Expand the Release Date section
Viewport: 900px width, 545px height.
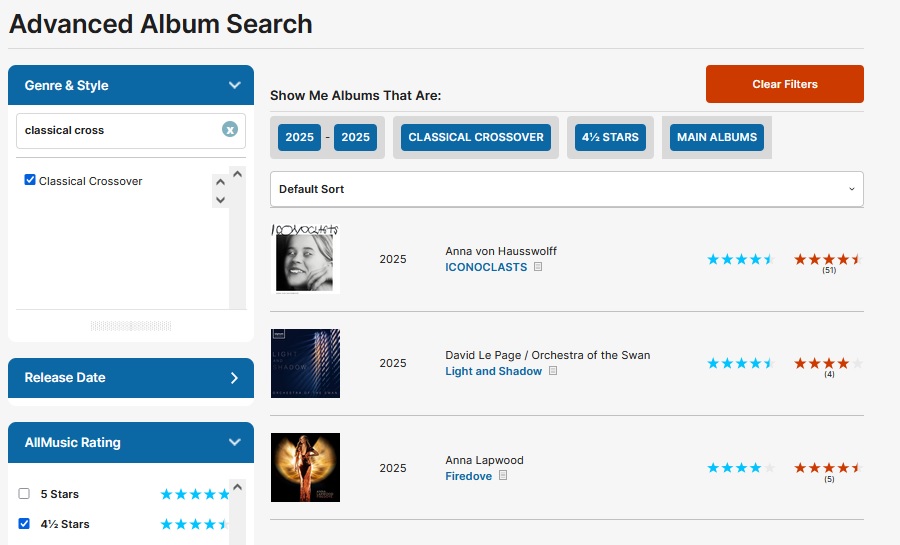coord(234,378)
